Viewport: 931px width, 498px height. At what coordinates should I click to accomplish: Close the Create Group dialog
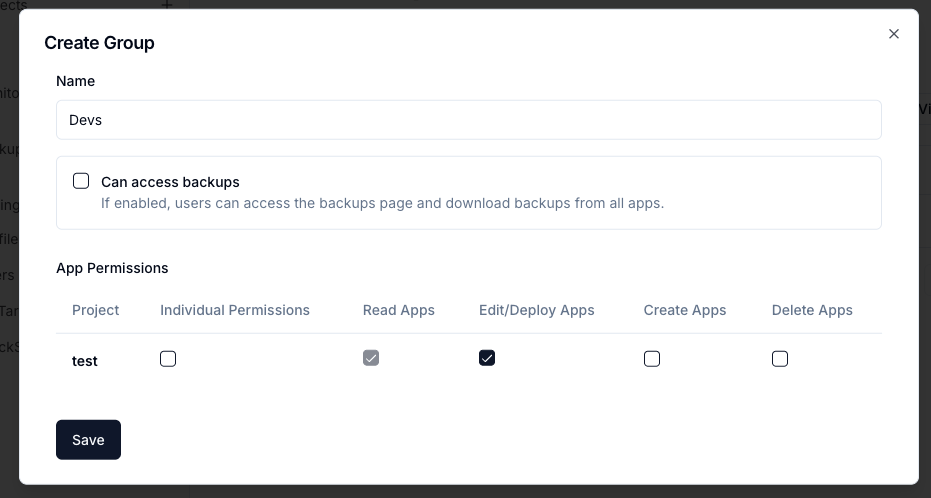[x=894, y=34]
